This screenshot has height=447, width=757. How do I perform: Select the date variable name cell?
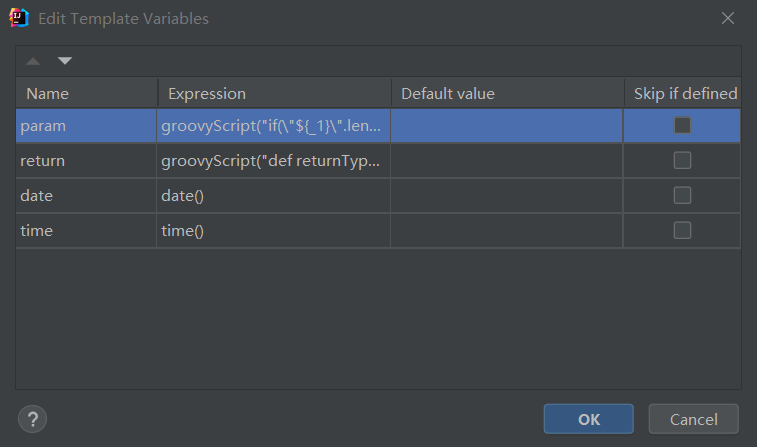point(86,195)
